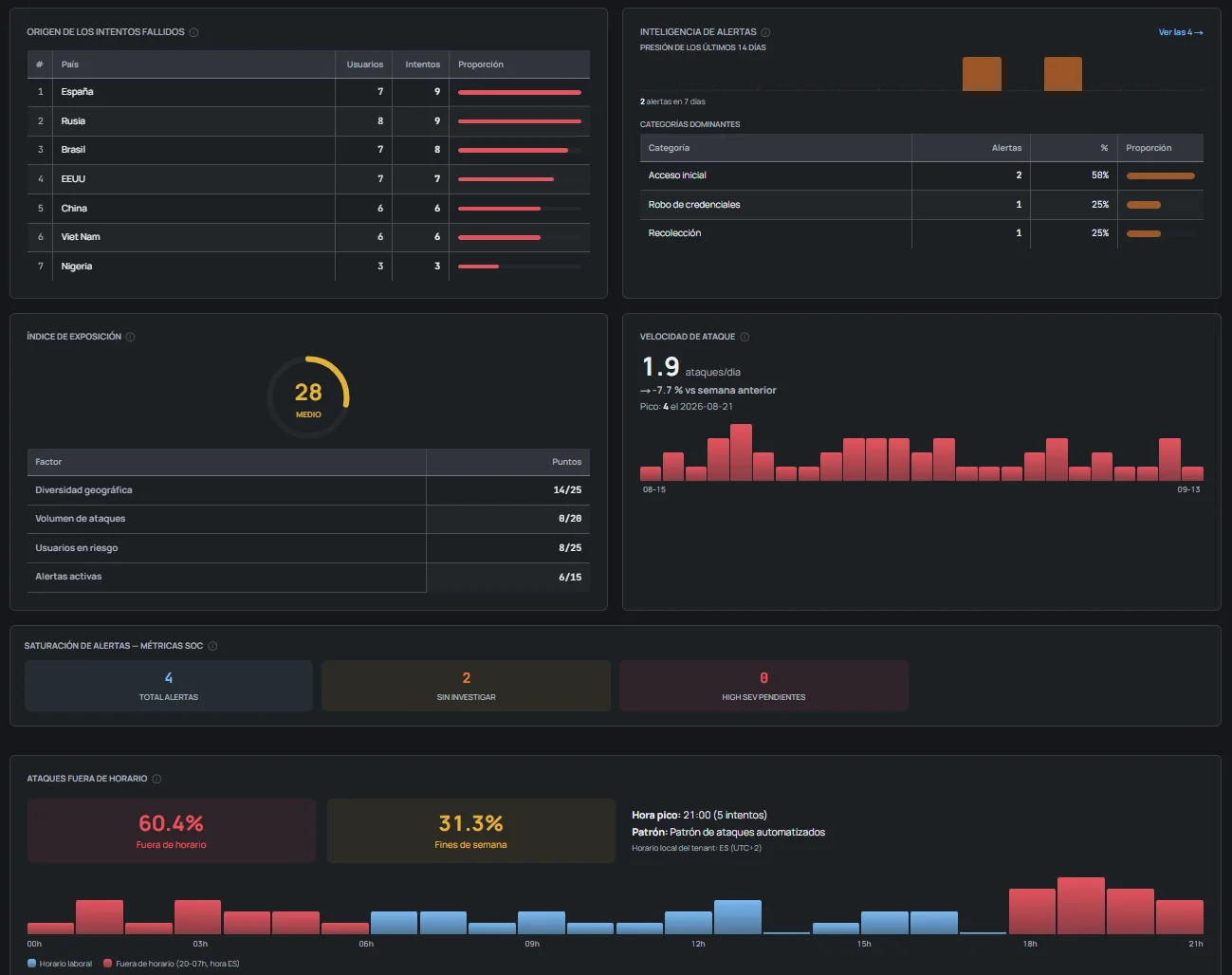Click the China country name
1232x975 pixels.
click(x=74, y=209)
